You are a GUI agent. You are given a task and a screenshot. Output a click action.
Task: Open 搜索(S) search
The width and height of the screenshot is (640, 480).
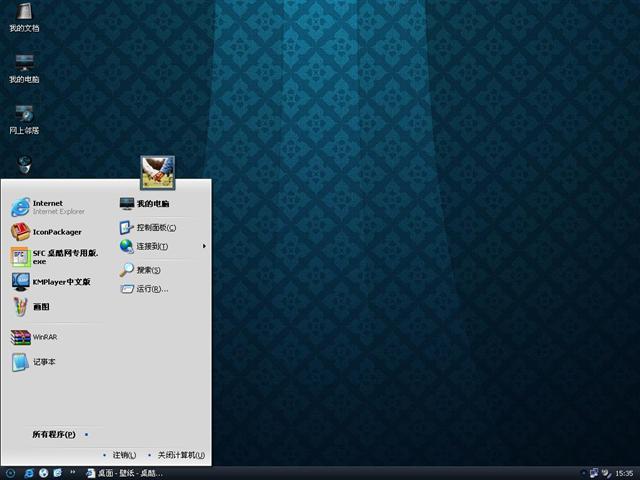(x=140, y=270)
